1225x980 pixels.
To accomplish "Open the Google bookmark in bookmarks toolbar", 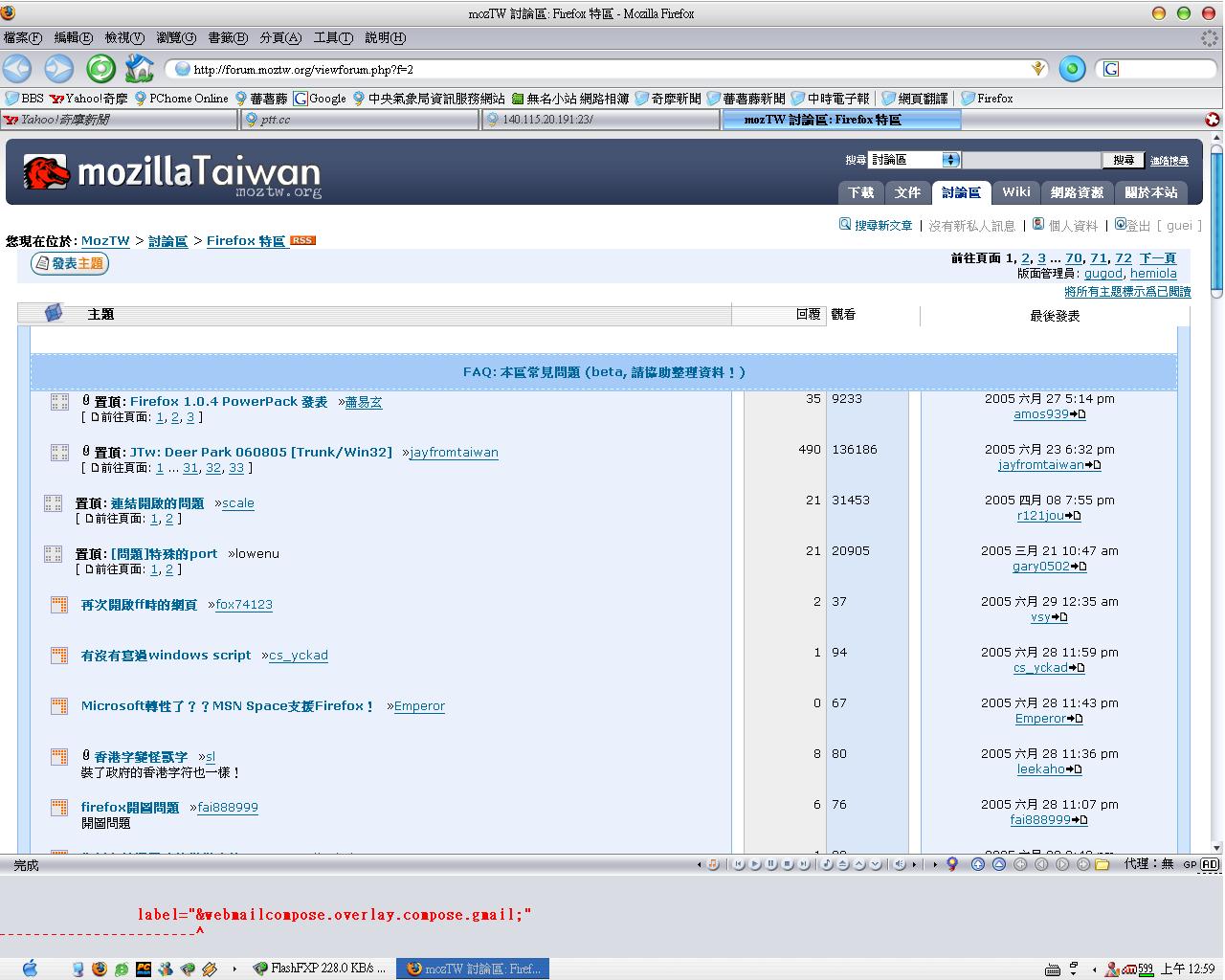I will pos(320,98).
